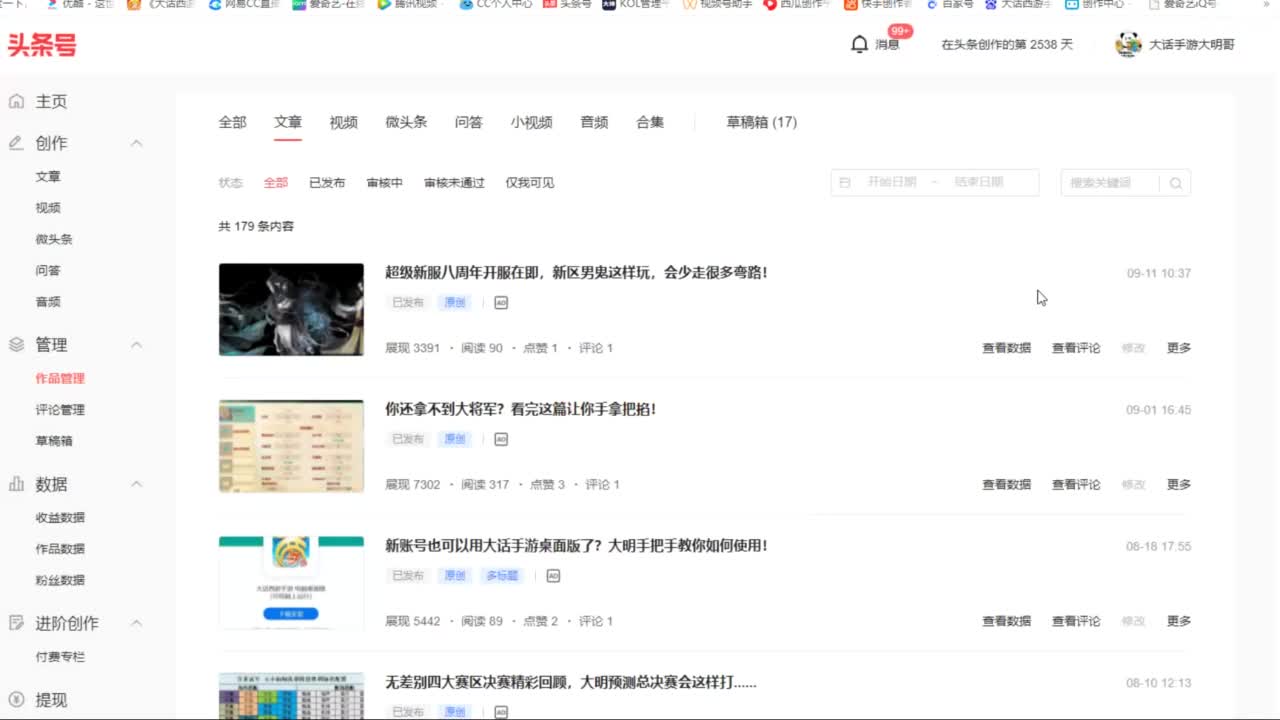Open 更多 menu for 你还拿不到大将军 article
1280x720 pixels.
point(1179,484)
